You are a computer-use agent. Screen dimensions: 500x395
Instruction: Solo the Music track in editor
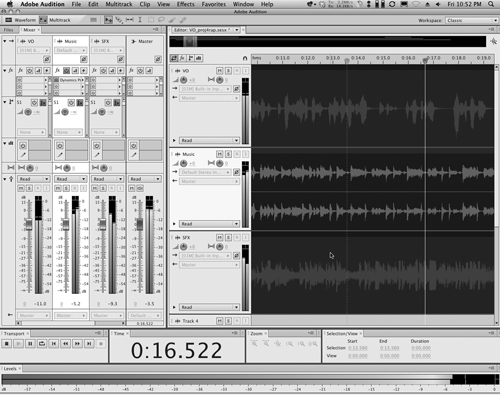pyautogui.click(x=228, y=154)
